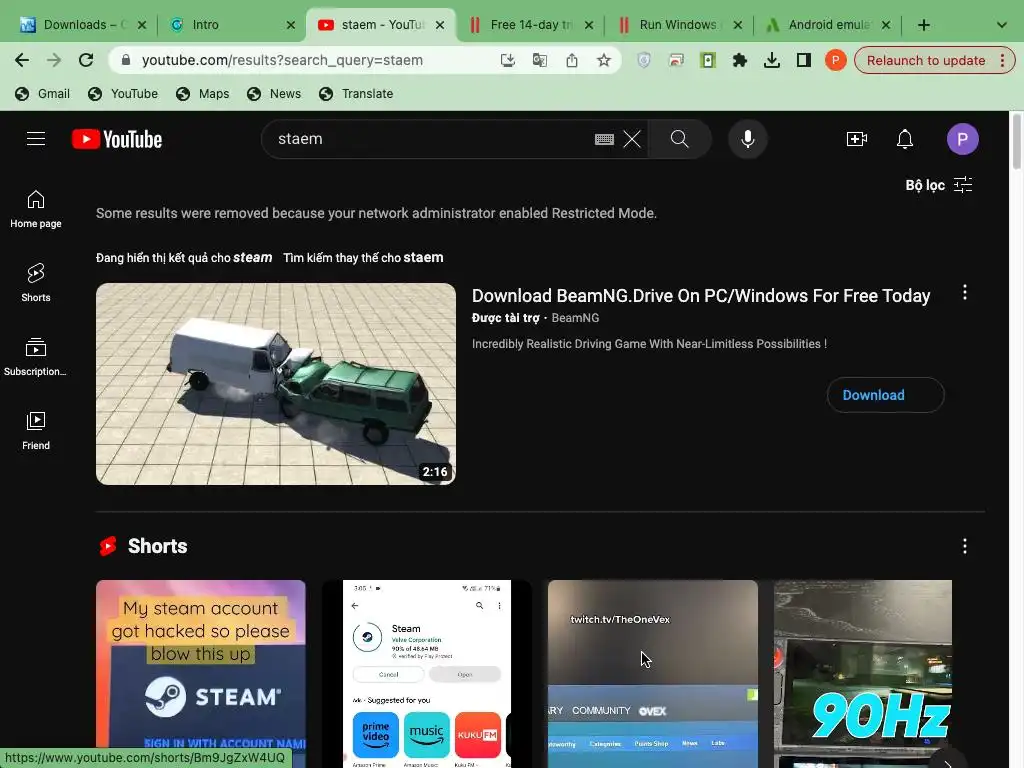This screenshot has width=1024, height=768.
Task: Click the Download button on the ad
Action: (886, 395)
